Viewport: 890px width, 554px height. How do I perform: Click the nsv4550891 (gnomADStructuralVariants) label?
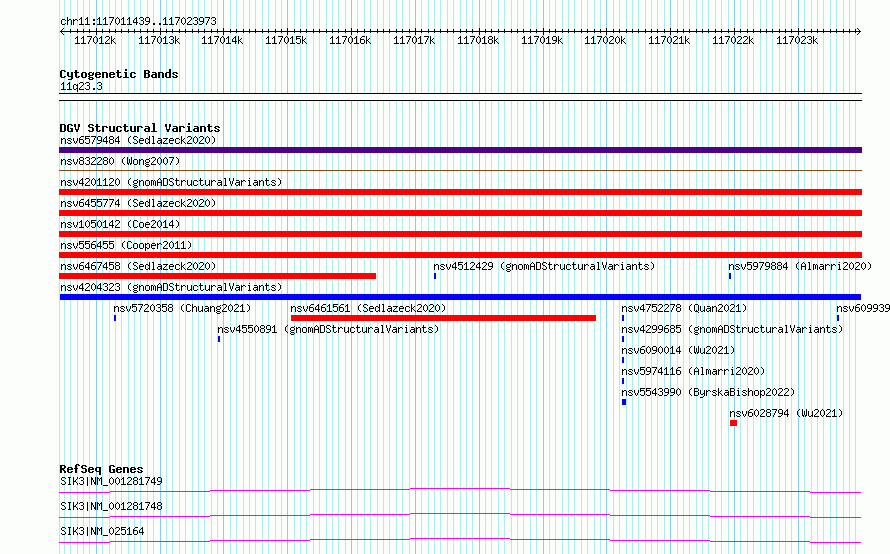tap(328, 329)
